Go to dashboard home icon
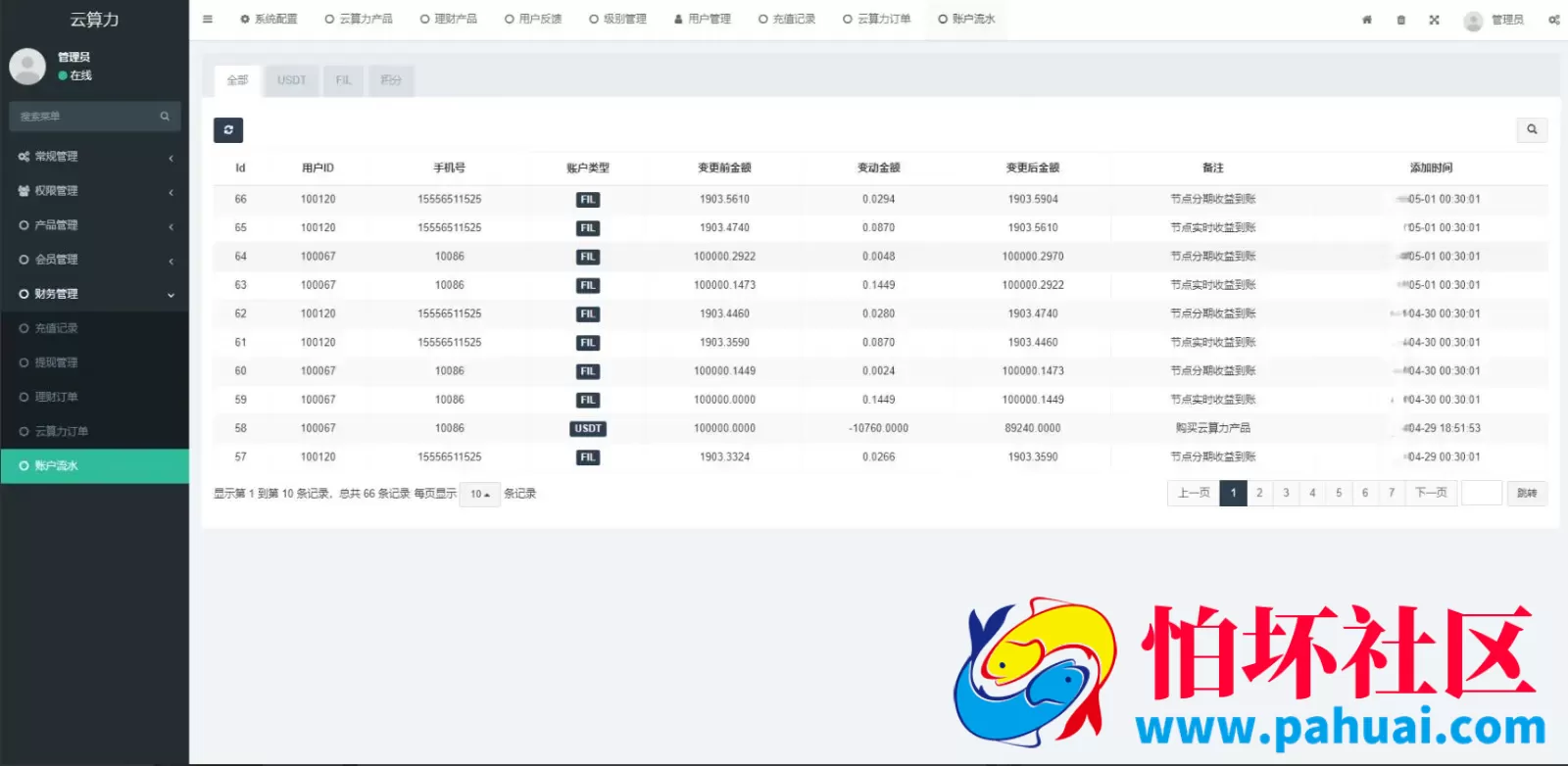 tap(1367, 20)
